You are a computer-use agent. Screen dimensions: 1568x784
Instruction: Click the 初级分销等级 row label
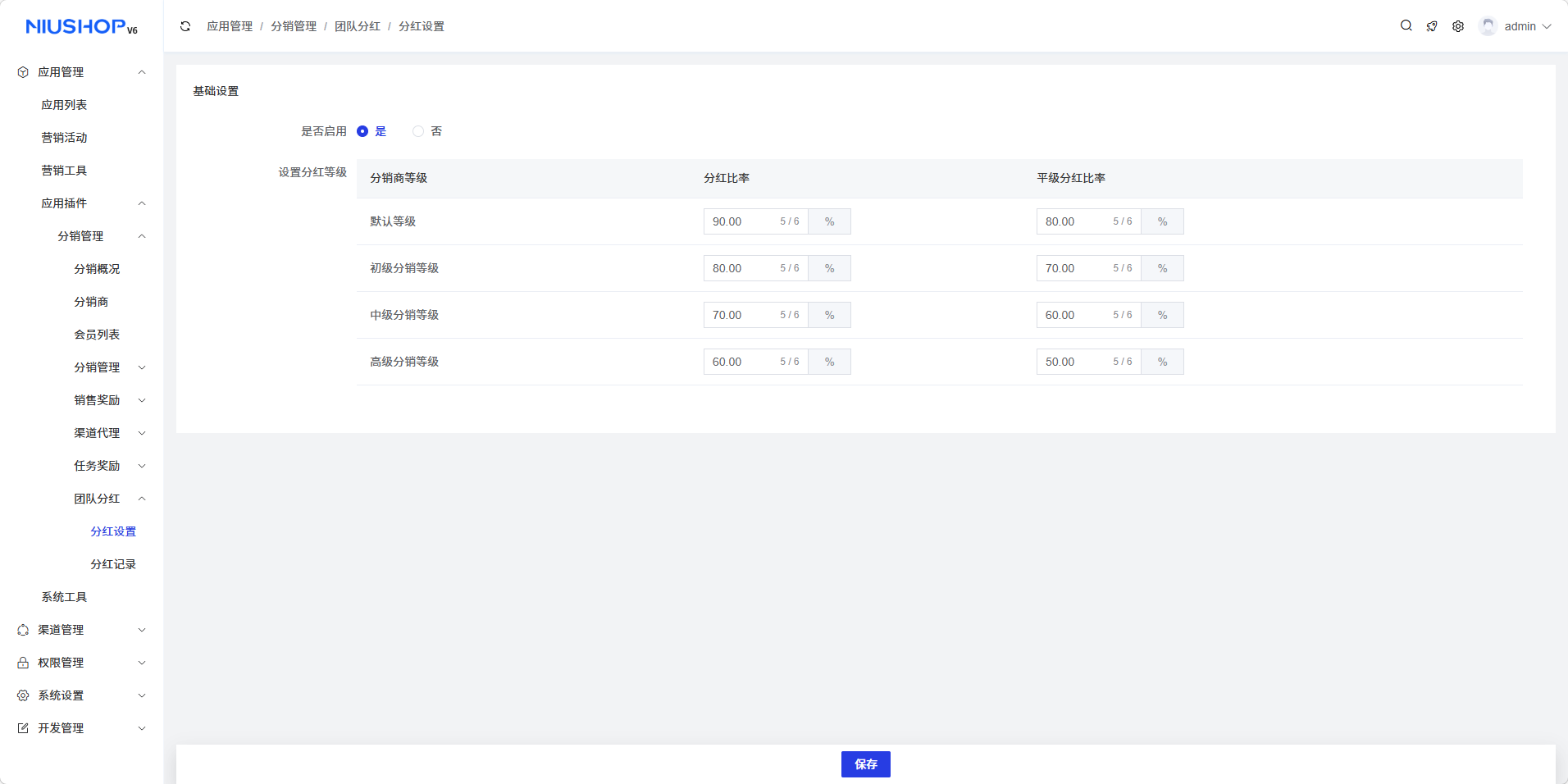tap(404, 268)
